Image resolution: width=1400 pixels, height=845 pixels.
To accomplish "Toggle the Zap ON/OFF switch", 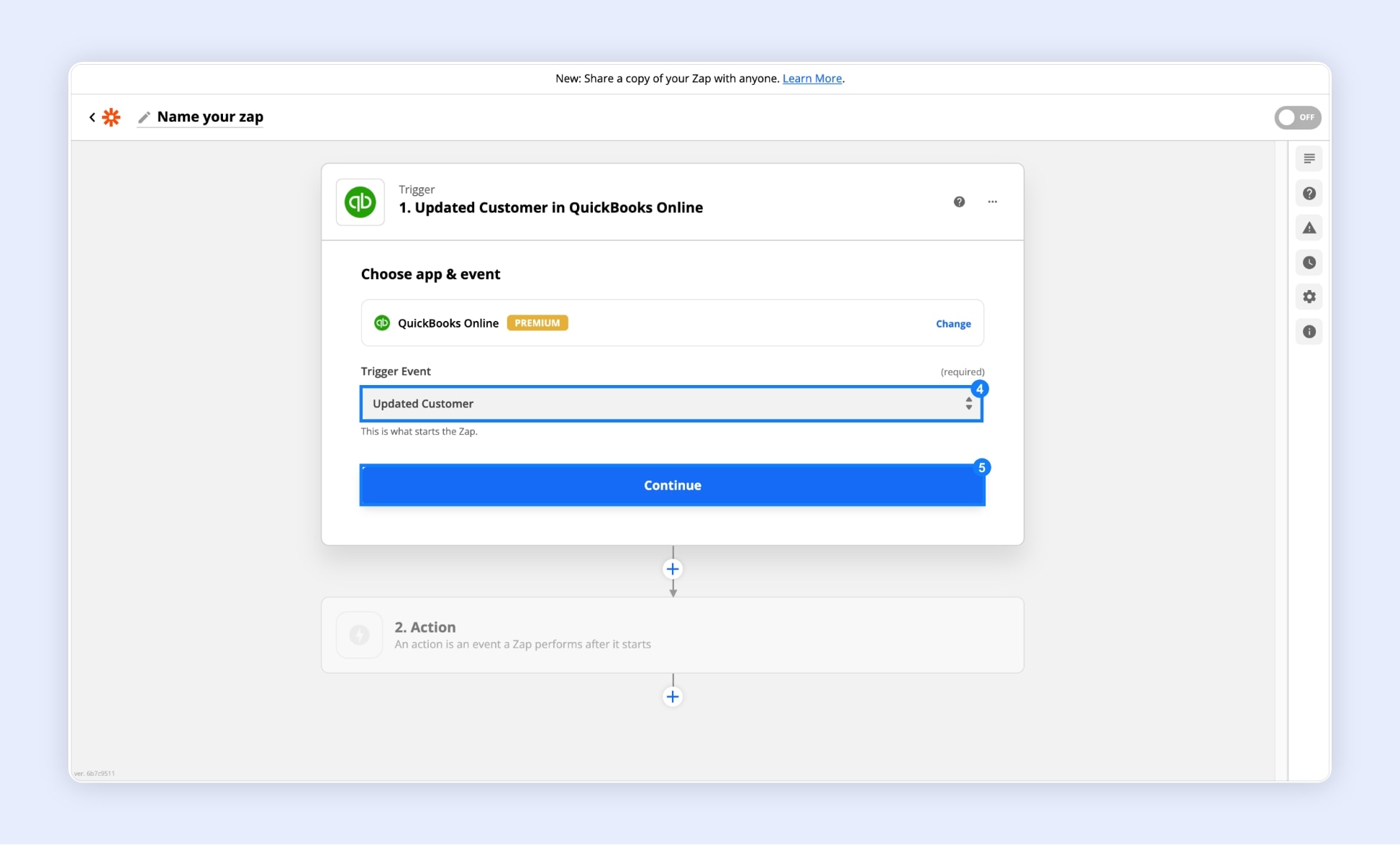I will point(1297,117).
